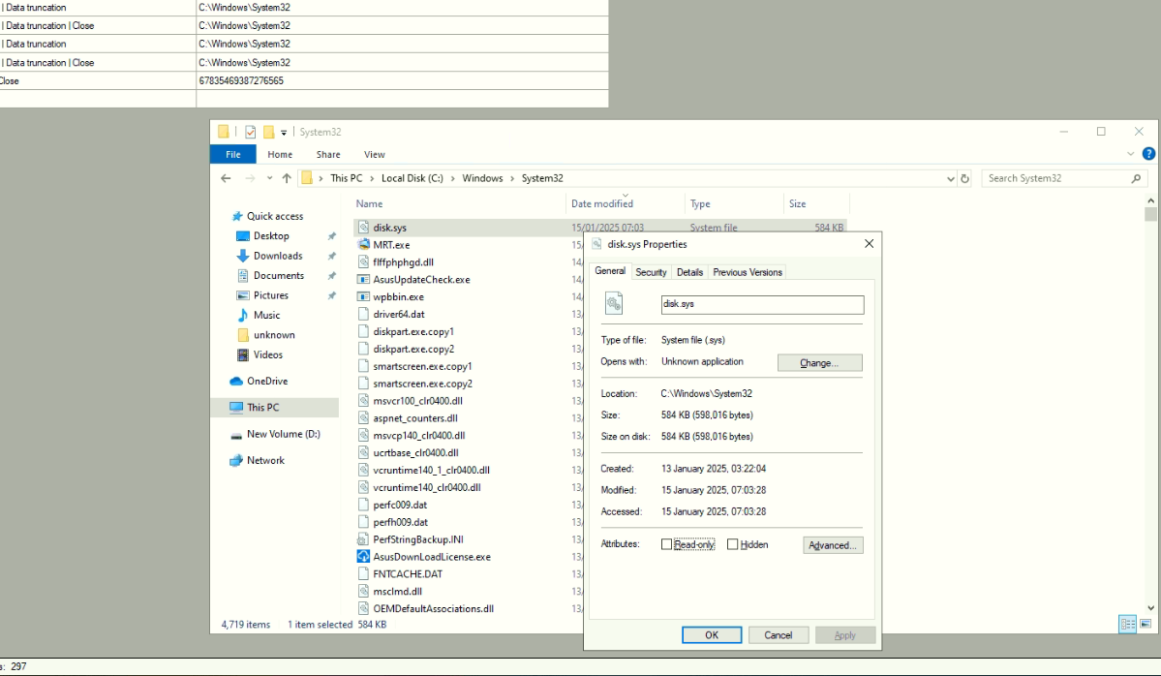Go back using the back arrow

[226, 178]
